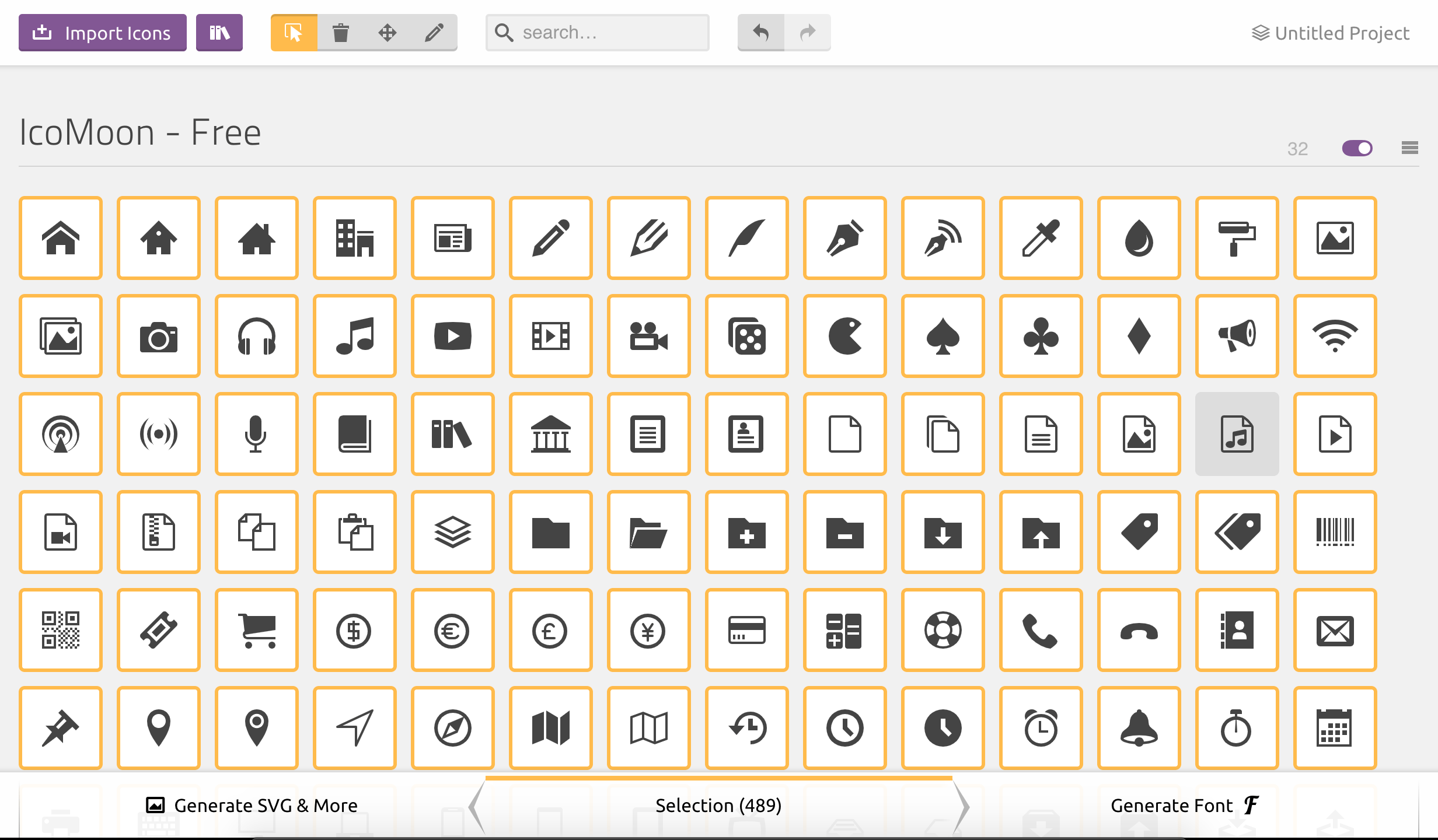Toggle the history clock icon
Viewport: 1438px width, 840px height.
747,728
